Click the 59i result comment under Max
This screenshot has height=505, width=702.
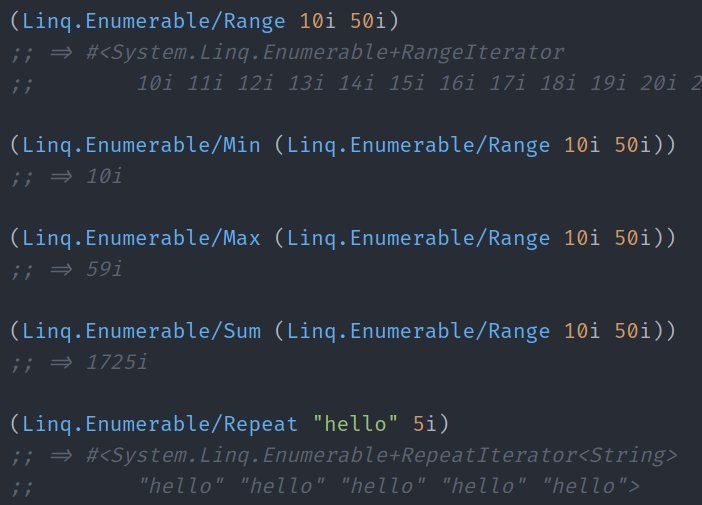(x=104, y=270)
